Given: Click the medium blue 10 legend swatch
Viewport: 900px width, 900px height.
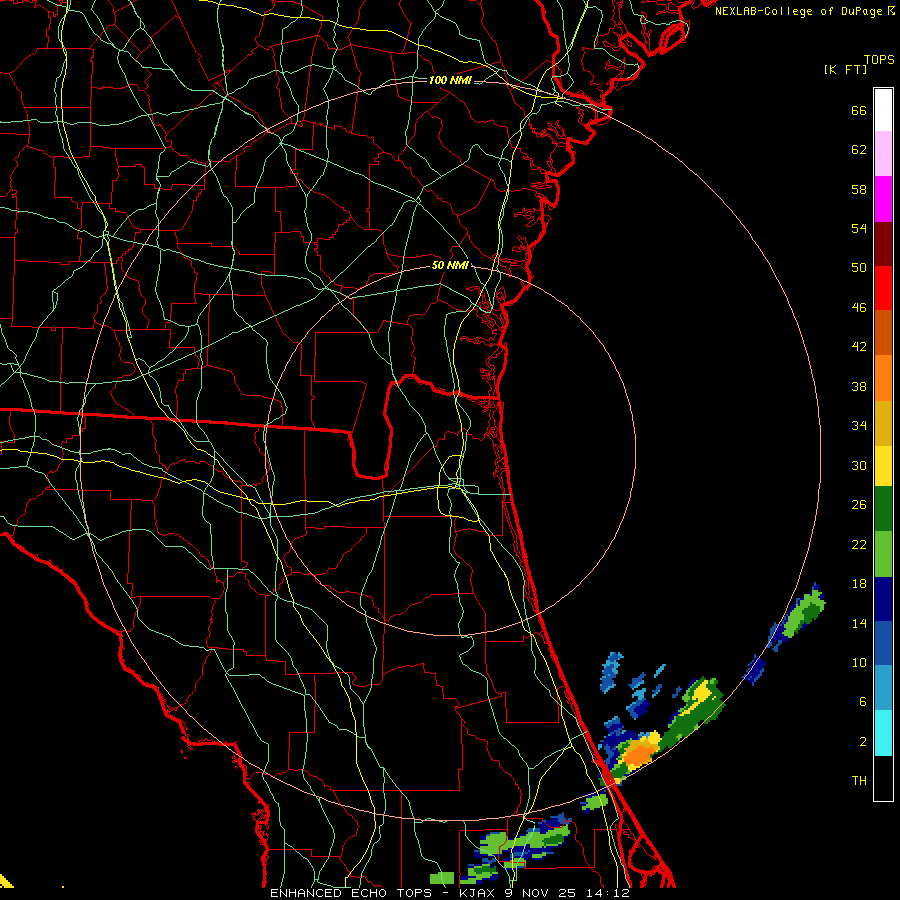Looking at the screenshot, I should 883,643.
